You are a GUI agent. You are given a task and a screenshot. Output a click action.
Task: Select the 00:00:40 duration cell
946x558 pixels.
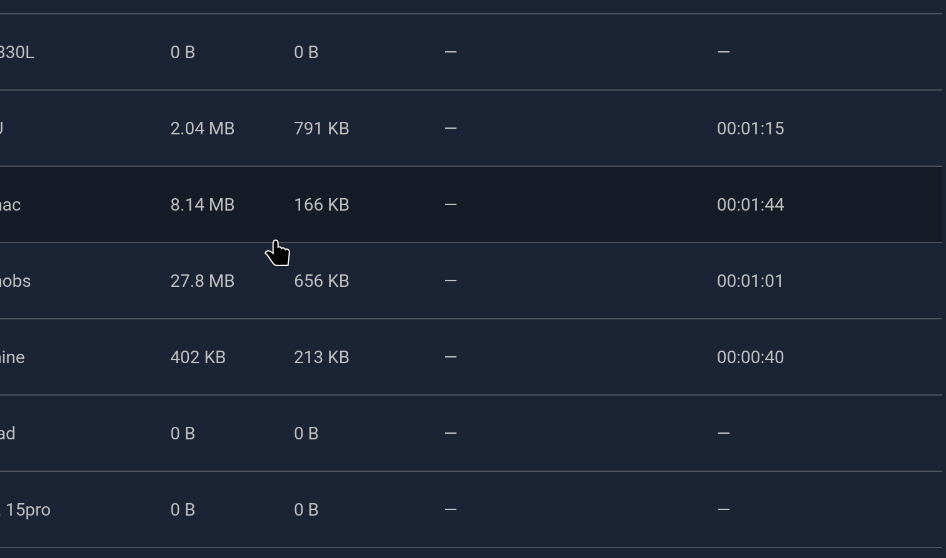pyautogui.click(x=750, y=357)
